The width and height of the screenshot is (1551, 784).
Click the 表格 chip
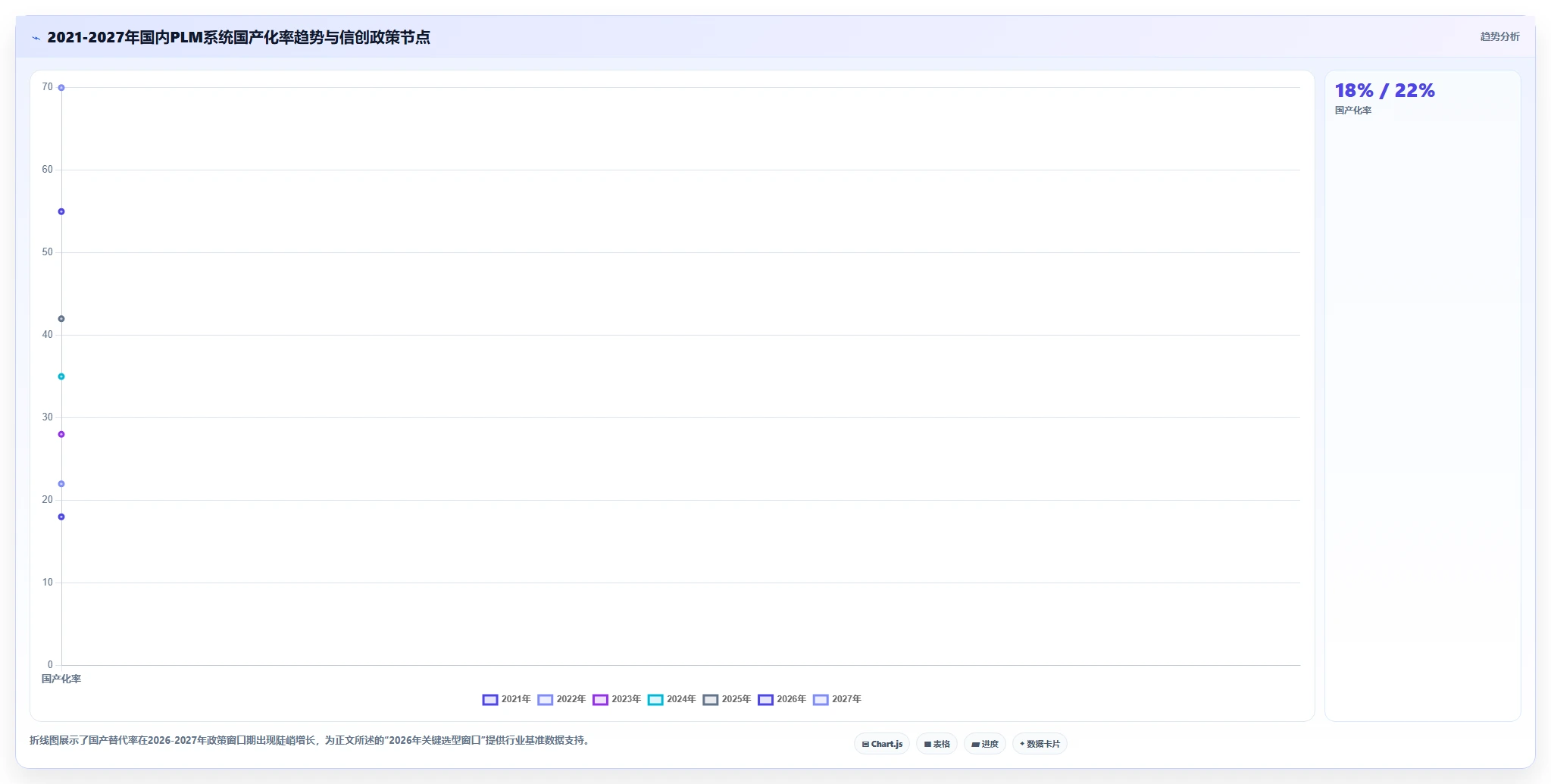click(x=937, y=744)
